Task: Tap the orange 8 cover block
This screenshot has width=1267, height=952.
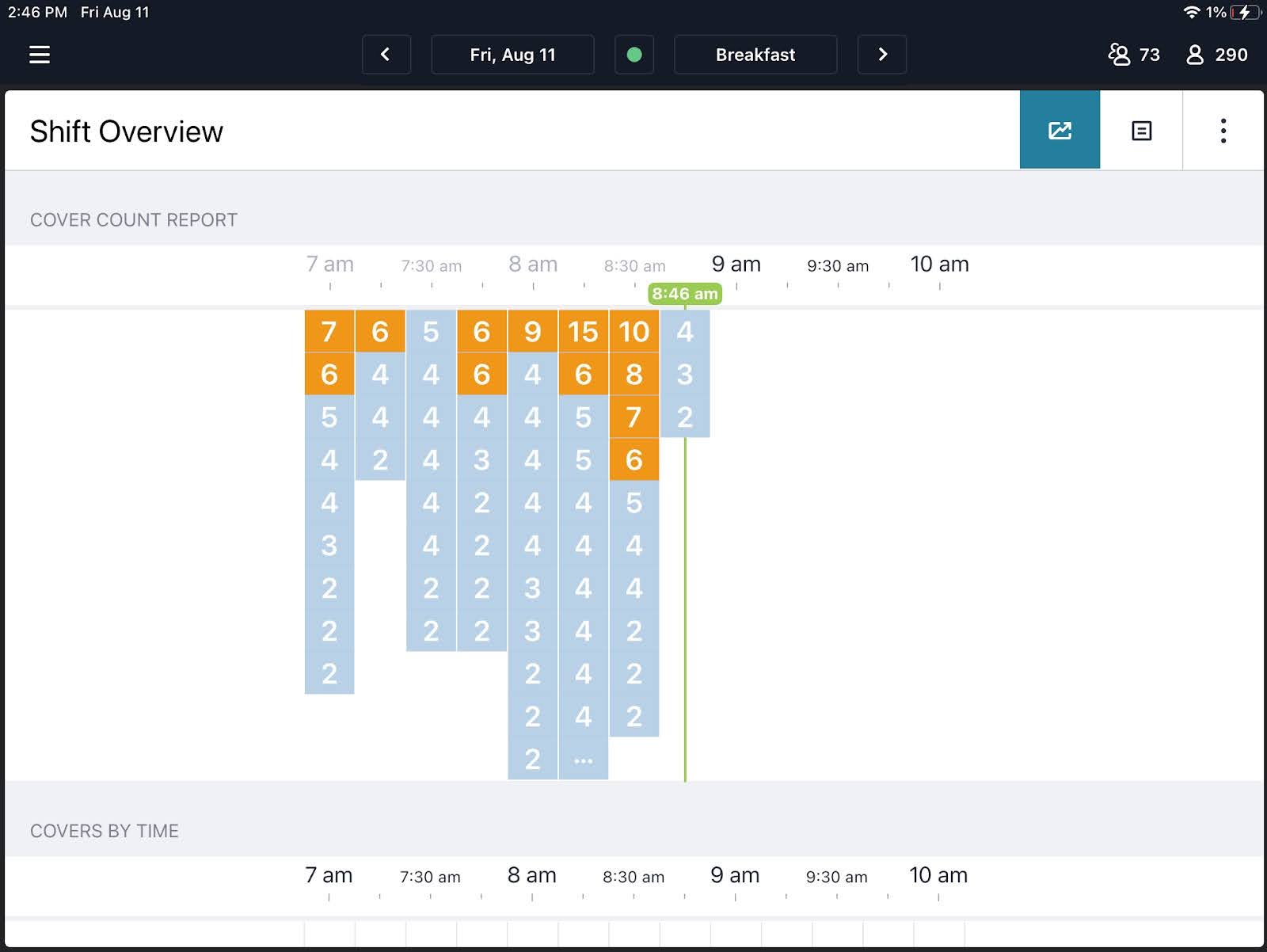Action: pyautogui.click(x=634, y=374)
